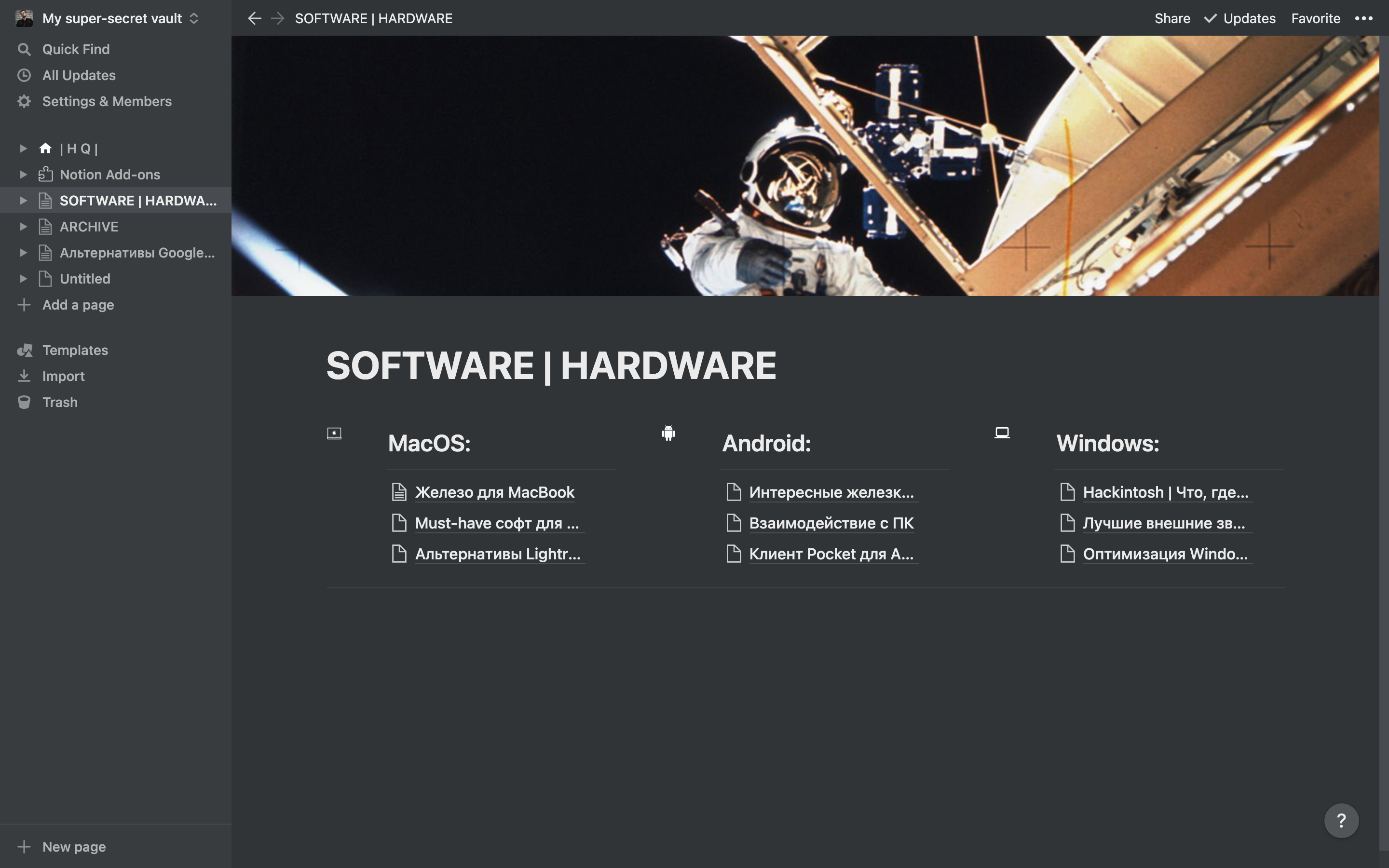Click Share in the top bar

click(1172, 18)
